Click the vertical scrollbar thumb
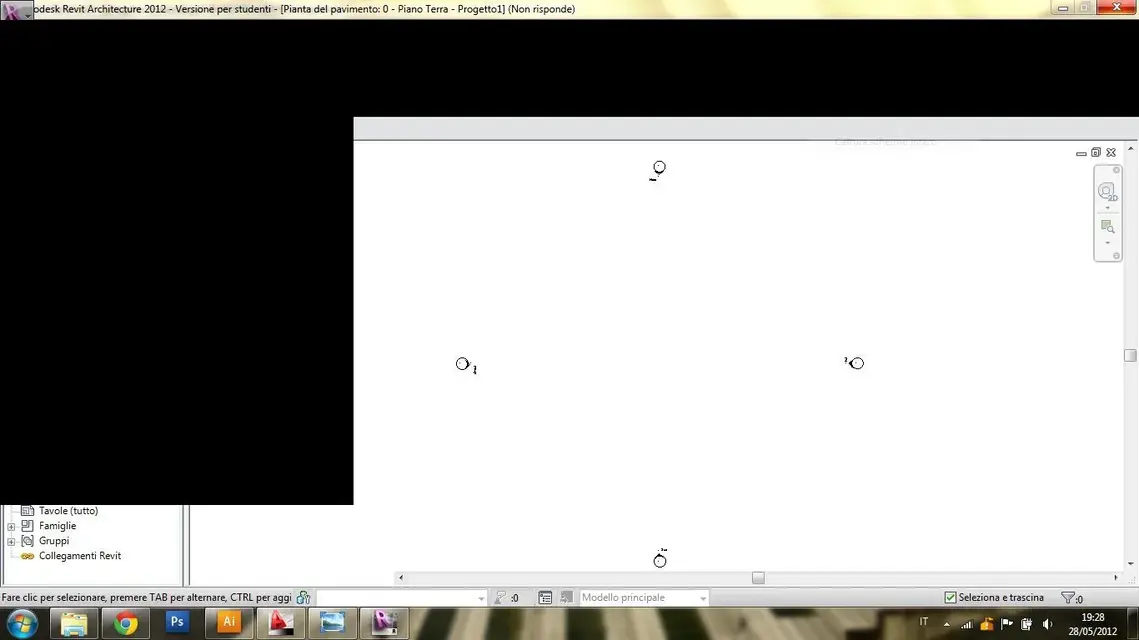Viewport: 1139px width, 640px height. coord(1130,355)
